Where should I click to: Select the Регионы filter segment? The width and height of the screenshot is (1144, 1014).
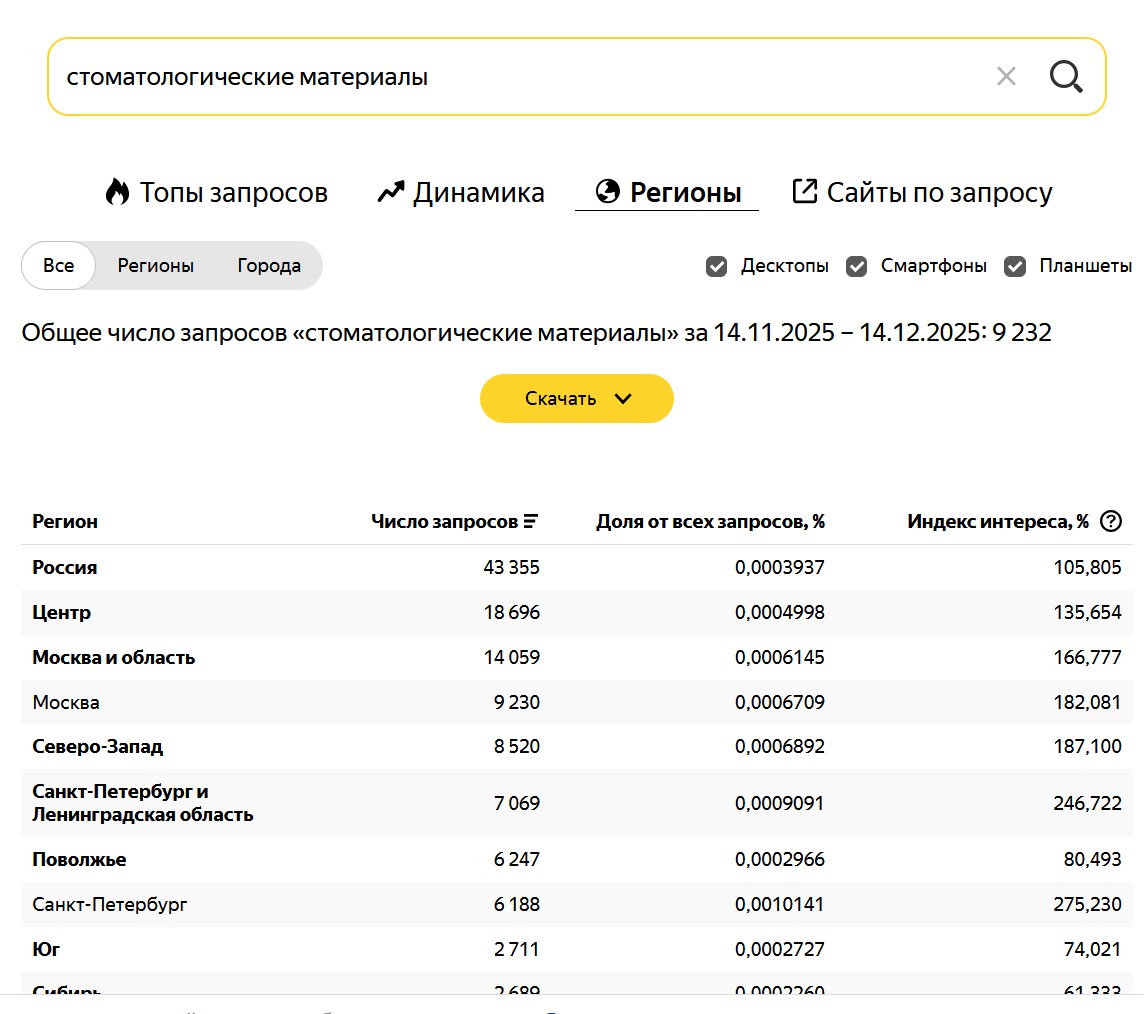[156, 266]
